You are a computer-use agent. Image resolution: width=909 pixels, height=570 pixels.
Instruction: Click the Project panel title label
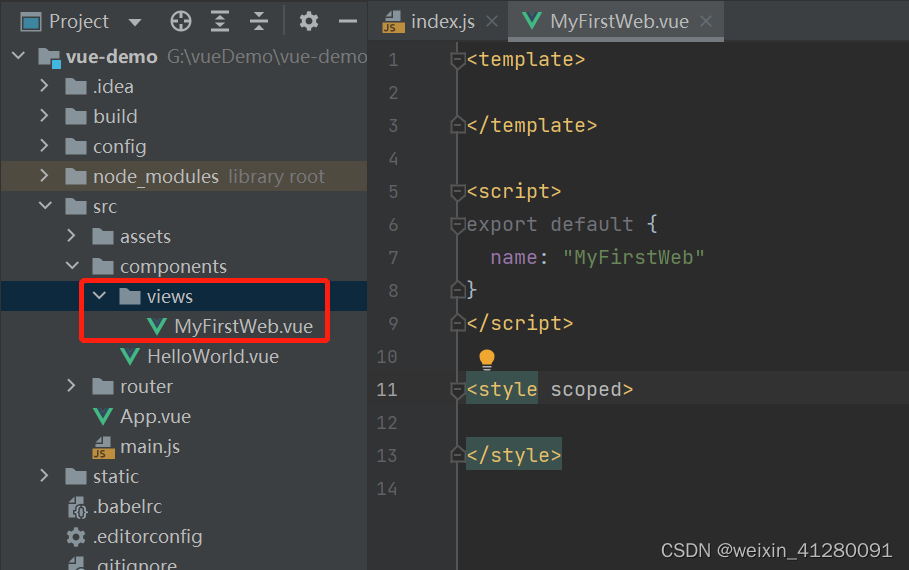pos(79,21)
